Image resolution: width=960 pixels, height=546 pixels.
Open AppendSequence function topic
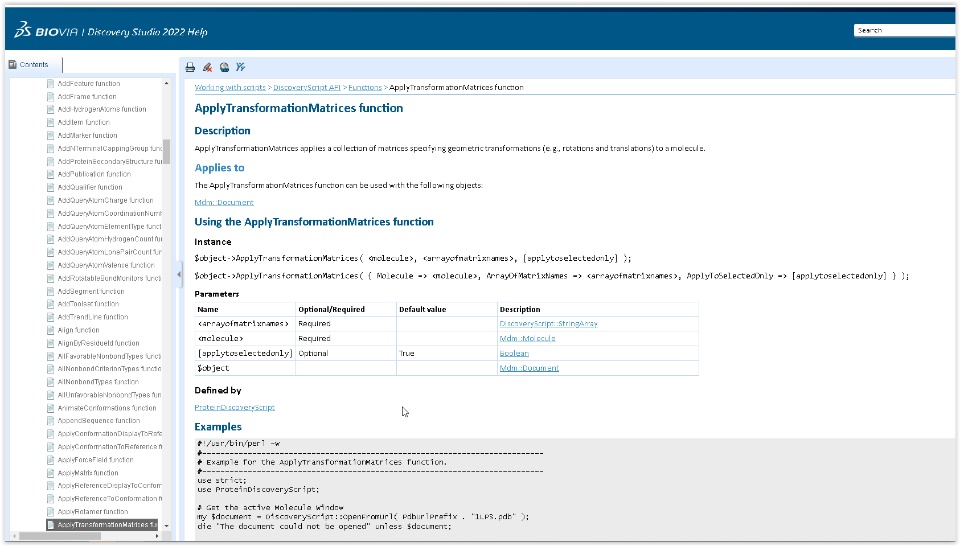click(99, 421)
